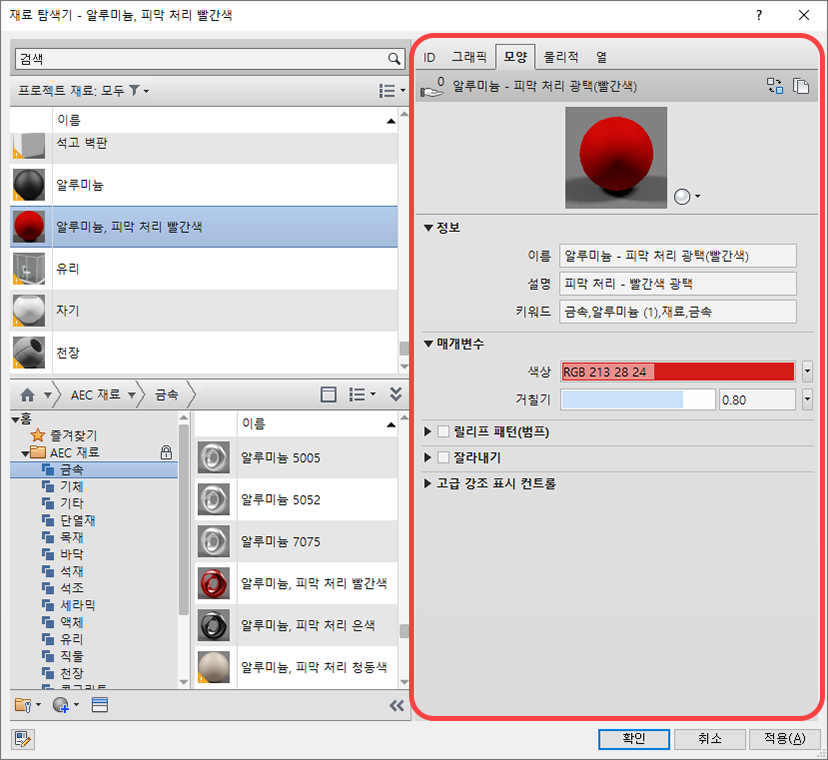Enable the 잘라내기 checkbox
Viewport: 828px width, 760px height.
(444, 457)
